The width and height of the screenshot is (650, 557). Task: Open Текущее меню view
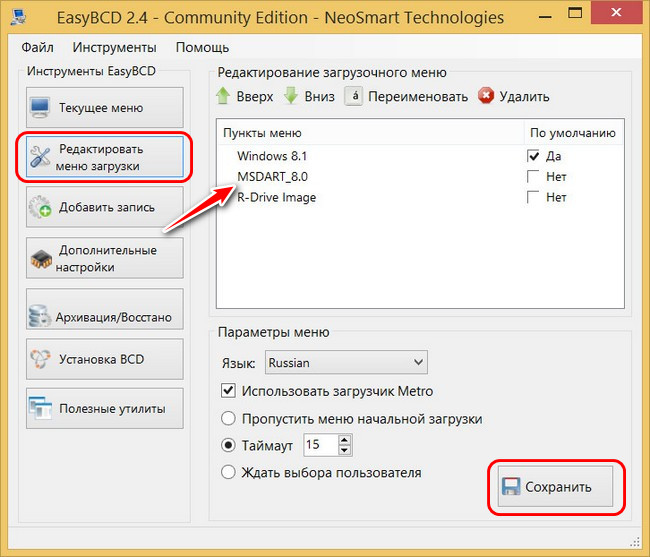[105, 107]
